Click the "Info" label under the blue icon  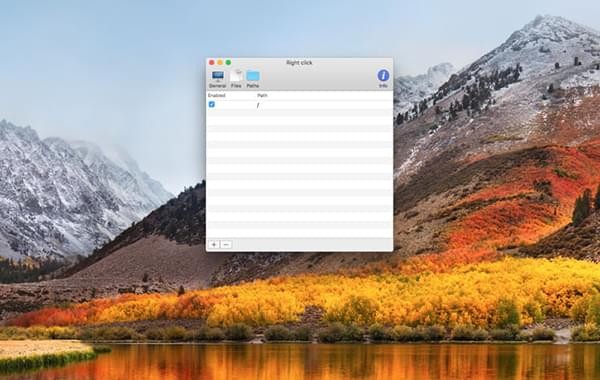tap(383, 86)
